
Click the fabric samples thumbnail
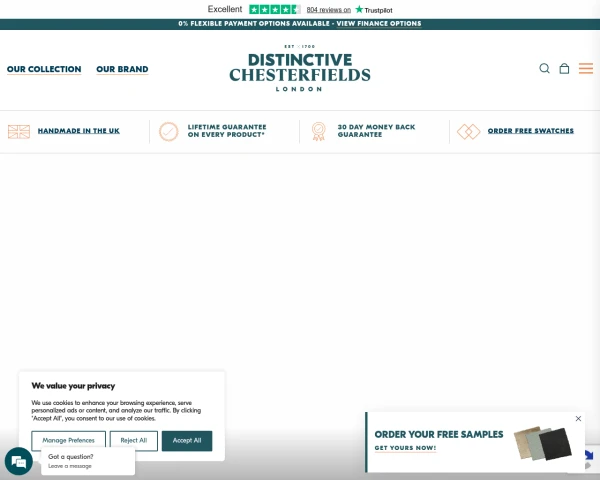tap(543, 443)
